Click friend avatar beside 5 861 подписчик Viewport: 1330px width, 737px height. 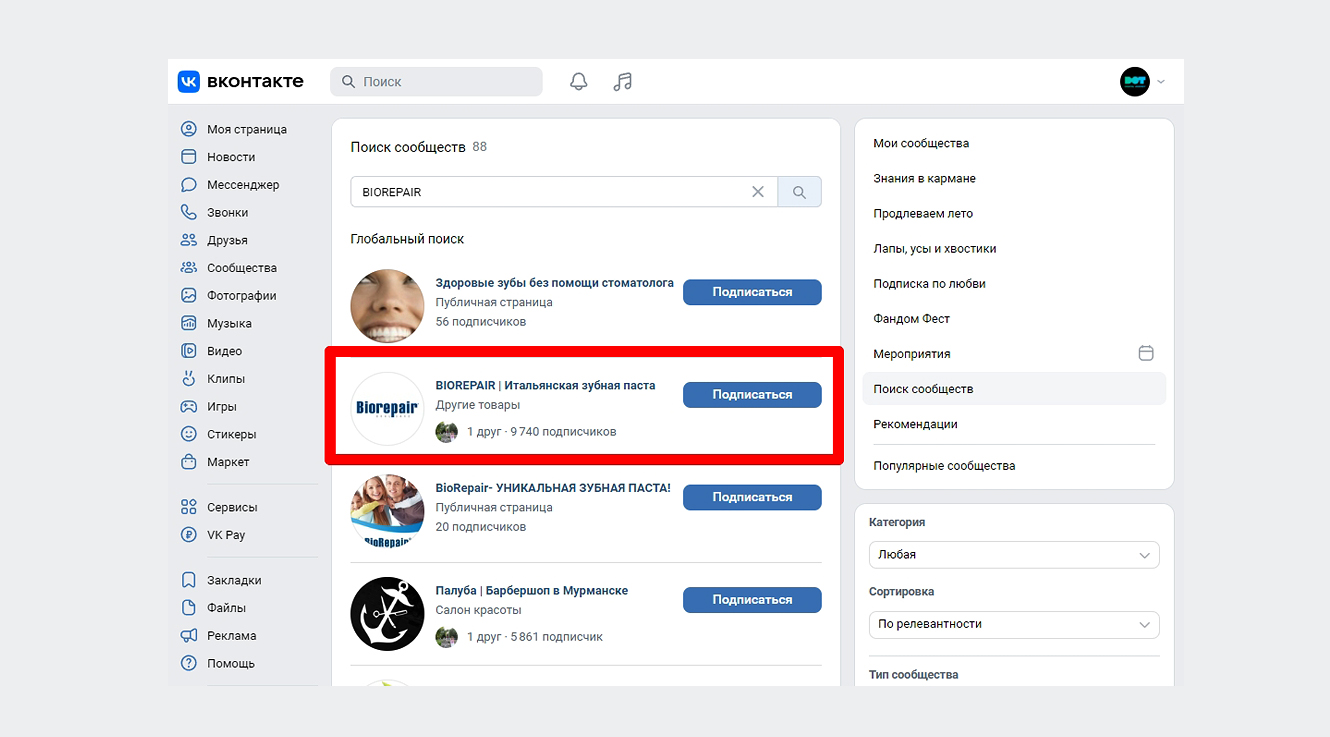(x=447, y=636)
